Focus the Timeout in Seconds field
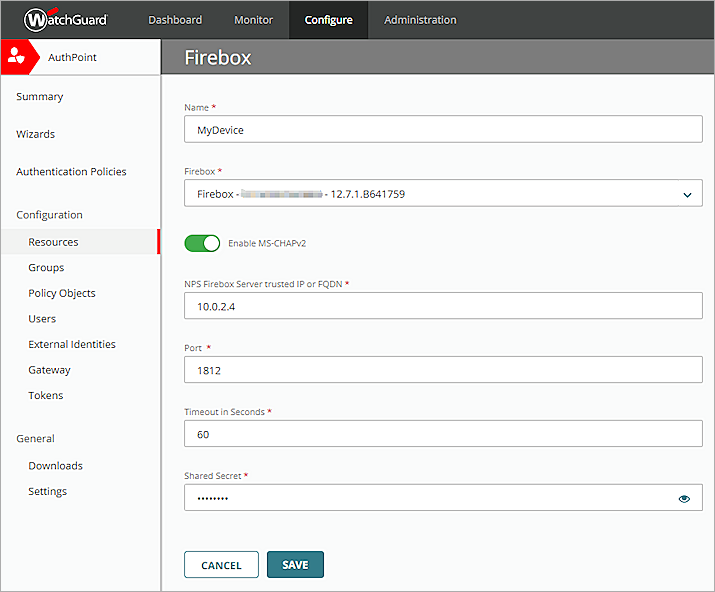 [x=443, y=434]
